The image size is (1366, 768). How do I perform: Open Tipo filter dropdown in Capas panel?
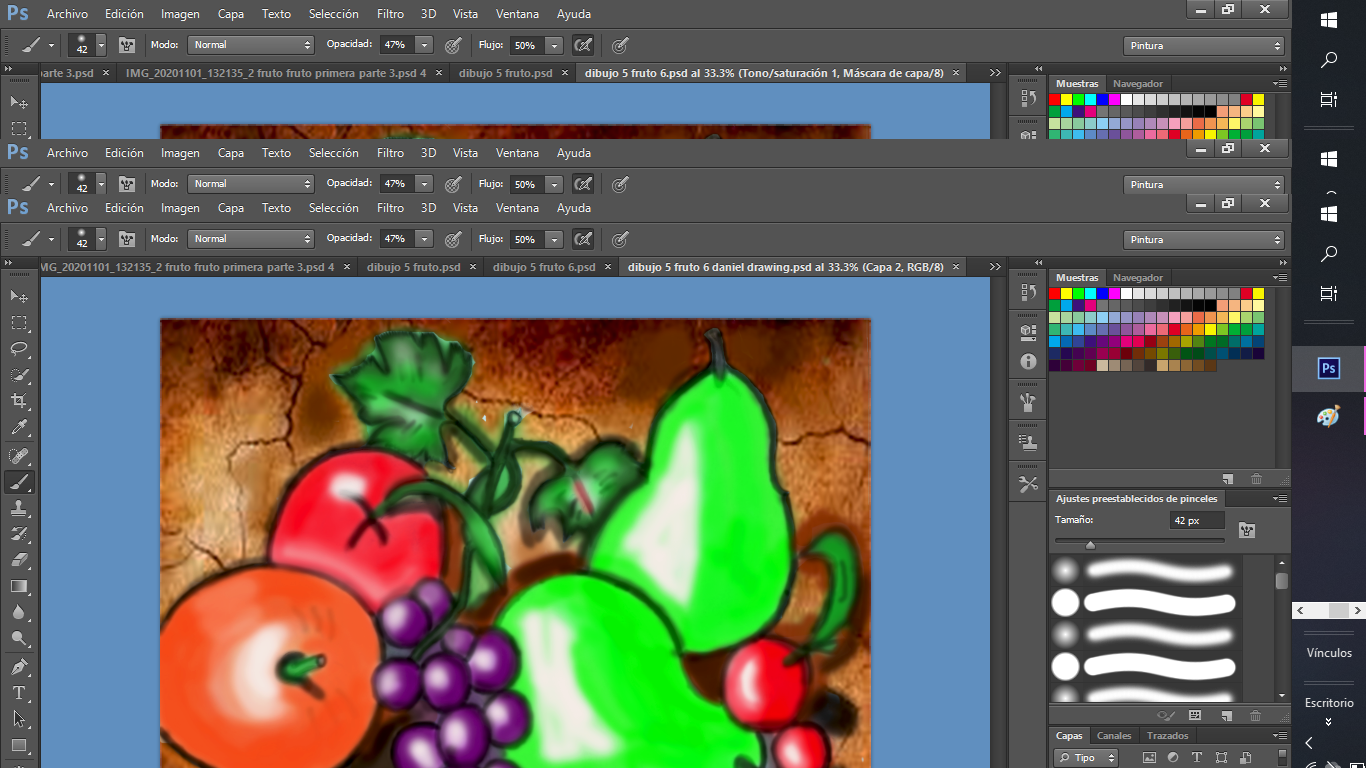click(1087, 758)
